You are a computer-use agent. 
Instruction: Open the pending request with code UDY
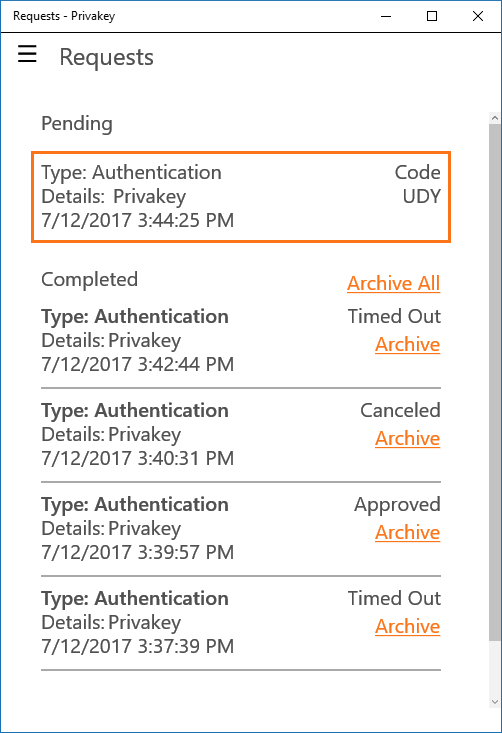point(241,197)
